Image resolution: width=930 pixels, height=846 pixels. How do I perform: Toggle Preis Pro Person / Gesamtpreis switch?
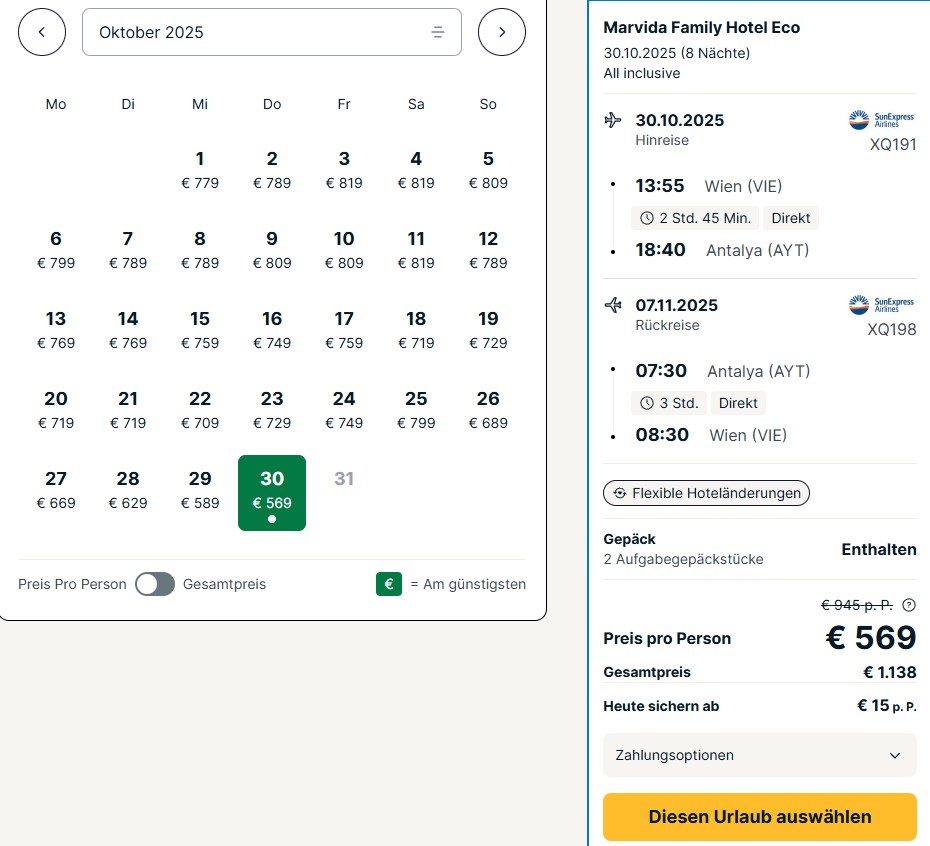pos(155,584)
